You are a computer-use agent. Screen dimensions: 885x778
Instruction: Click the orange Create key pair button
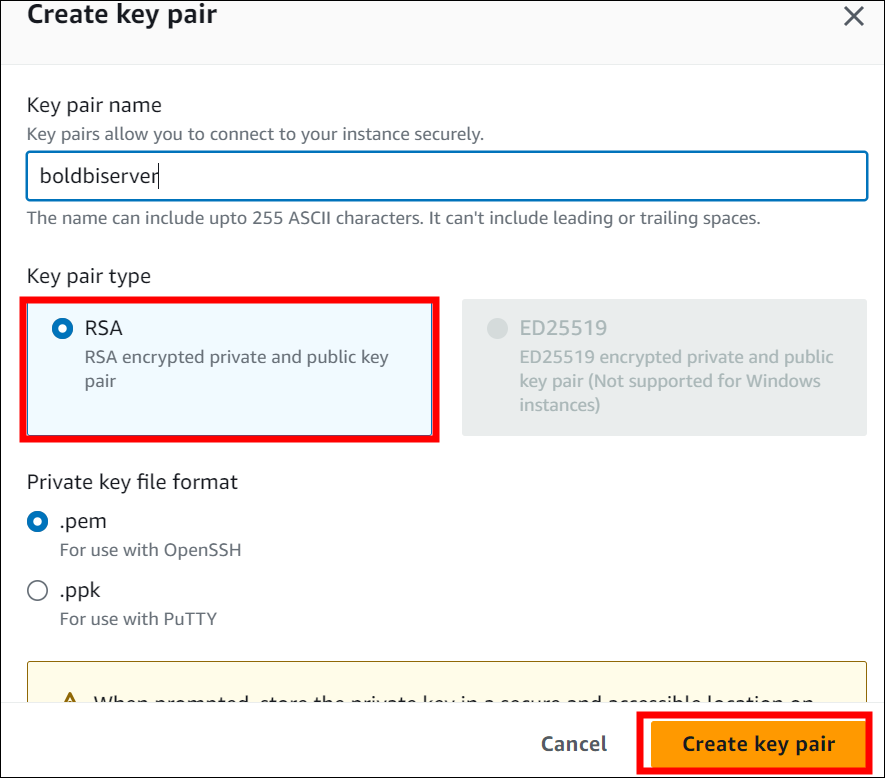coord(757,744)
